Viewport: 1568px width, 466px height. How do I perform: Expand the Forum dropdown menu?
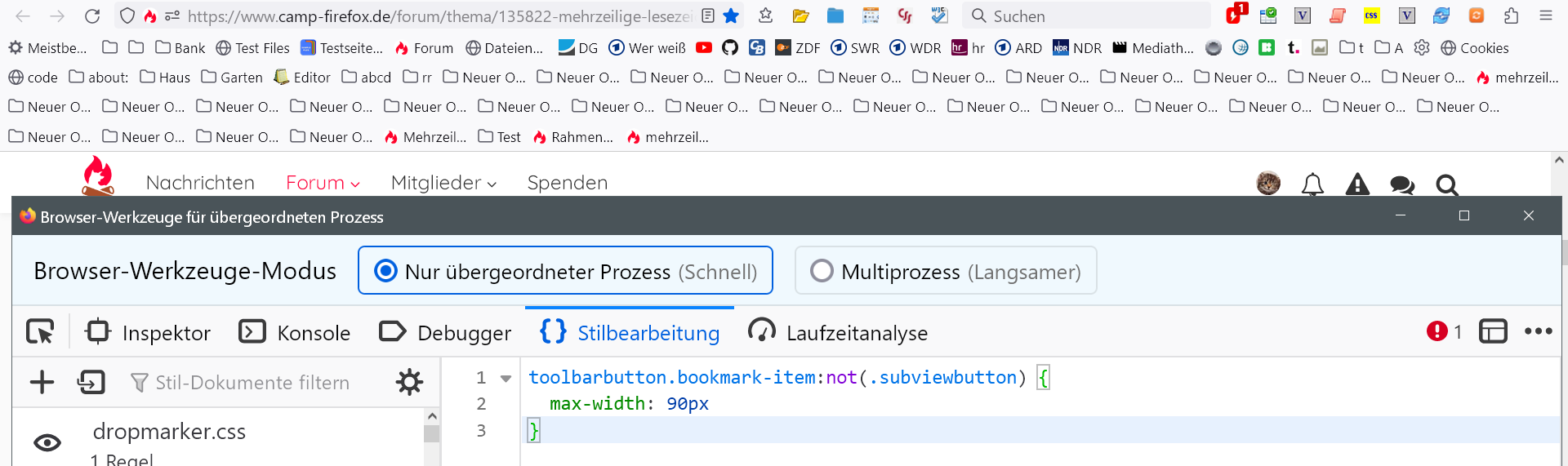pyautogui.click(x=323, y=183)
